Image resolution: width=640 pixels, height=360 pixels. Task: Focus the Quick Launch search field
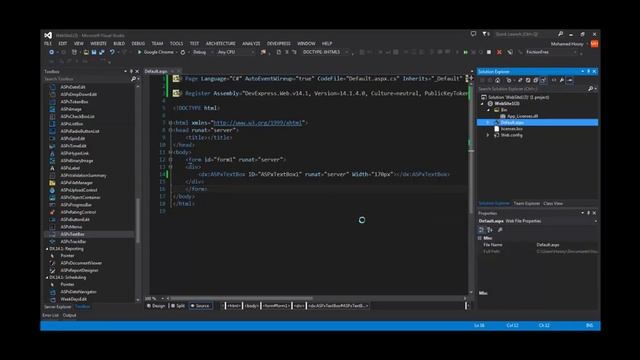tap(525, 34)
